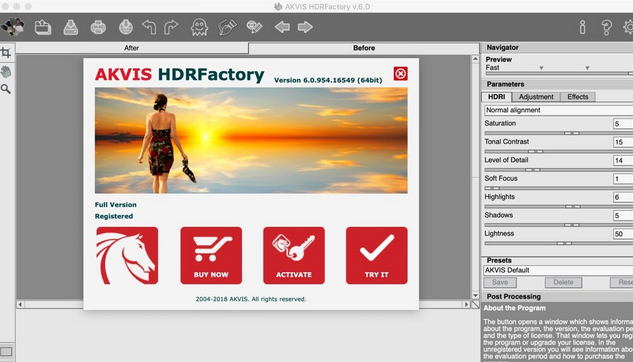Image resolution: width=633 pixels, height=362 pixels.
Task: Click the Lightness value field
Action: point(623,234)
